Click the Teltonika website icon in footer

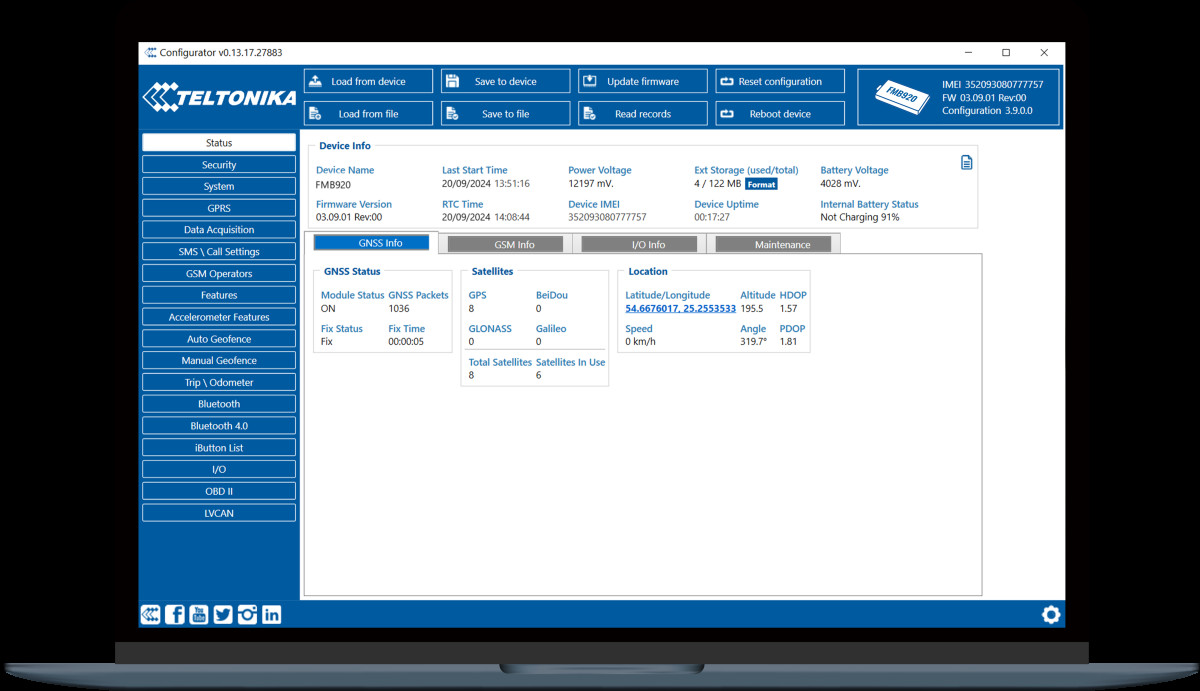[150, 615]
